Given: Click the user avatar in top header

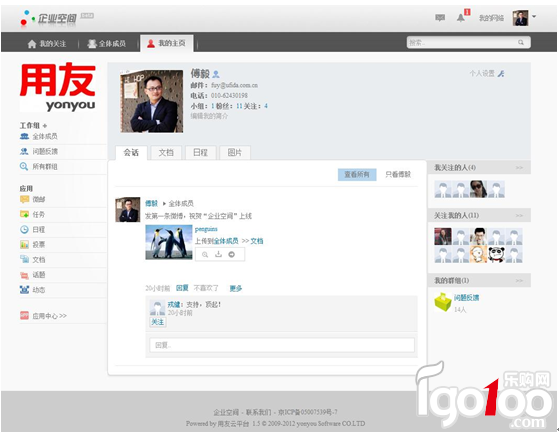Looking at the screenshot, I should point(520,18).
